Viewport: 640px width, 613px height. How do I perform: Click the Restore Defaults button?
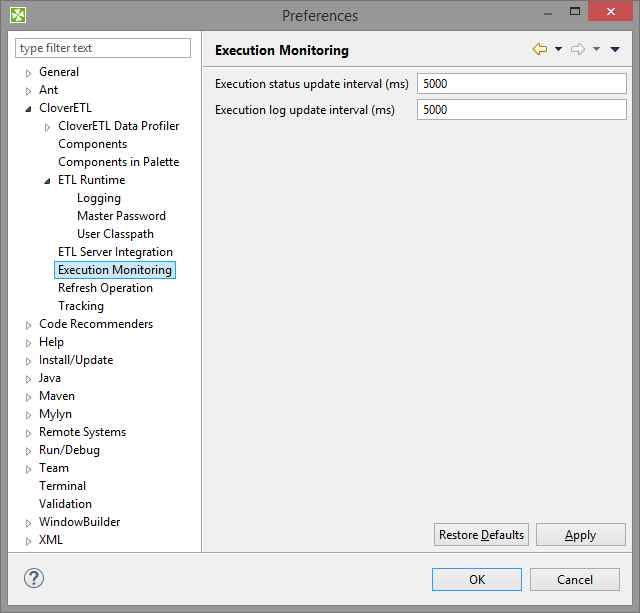point(481,535)
